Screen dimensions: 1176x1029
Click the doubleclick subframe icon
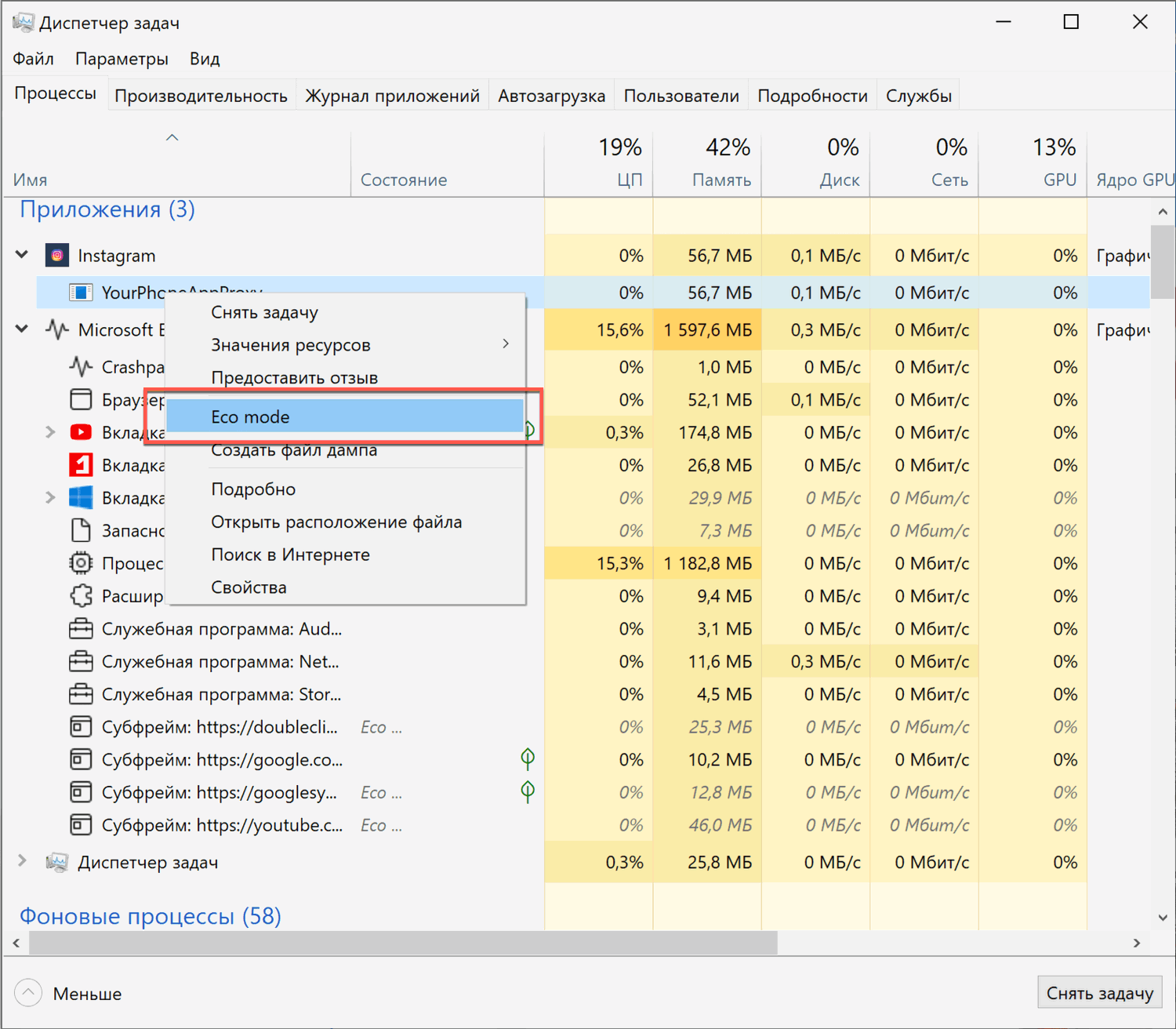point(81,727)
